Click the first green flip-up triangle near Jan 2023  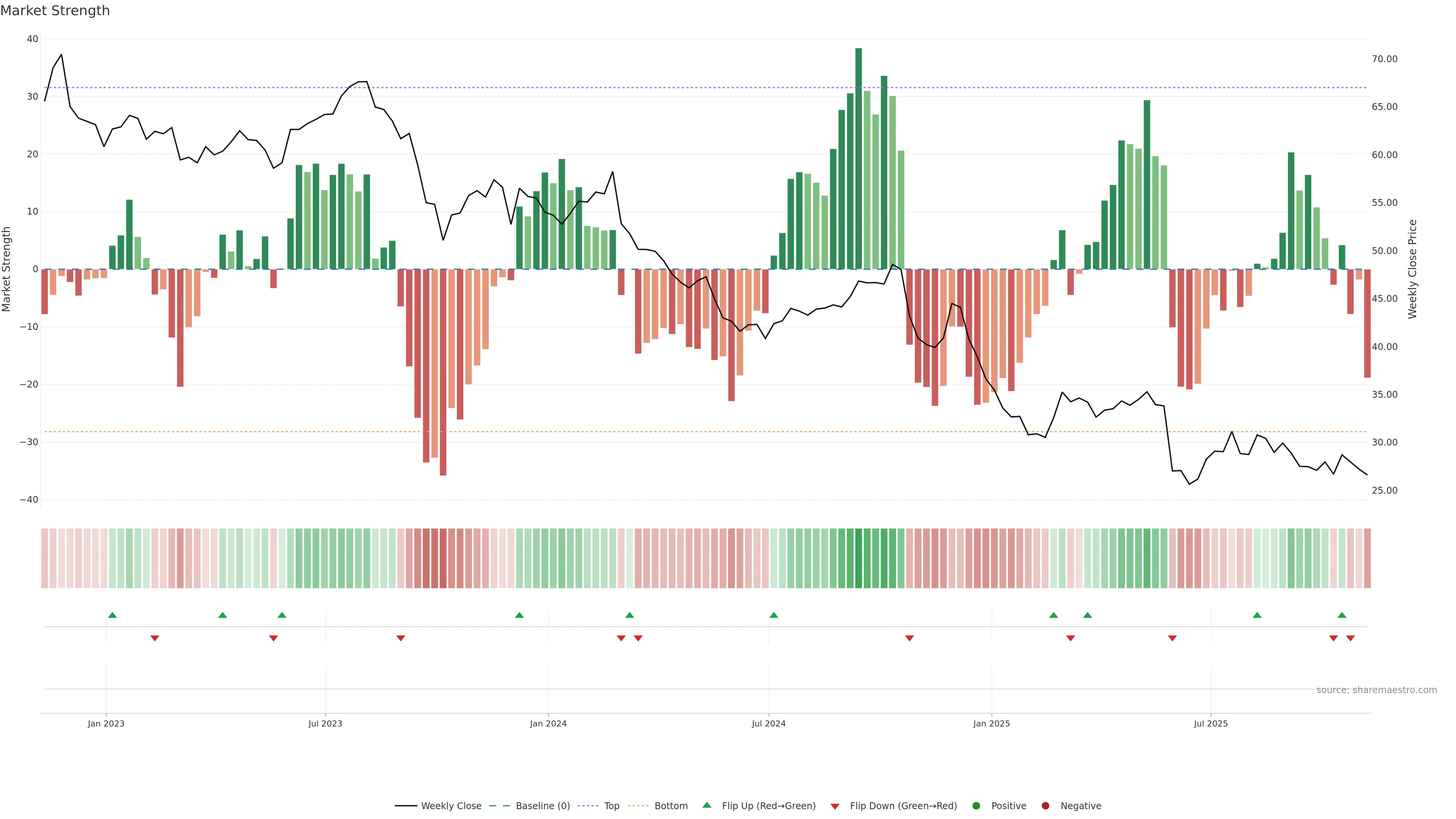click(x=113, y=615)
